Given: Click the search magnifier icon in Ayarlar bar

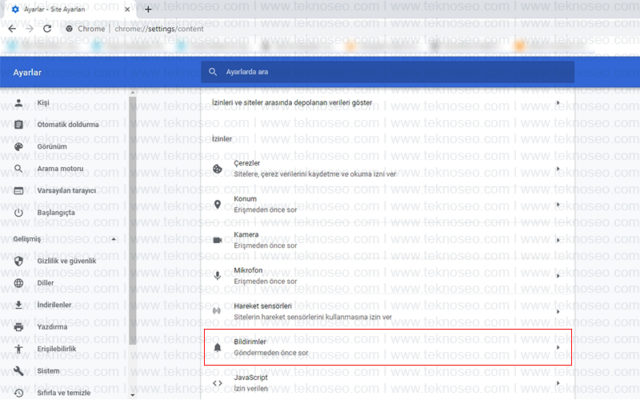Looking at the screenshot, I should 213,72.
